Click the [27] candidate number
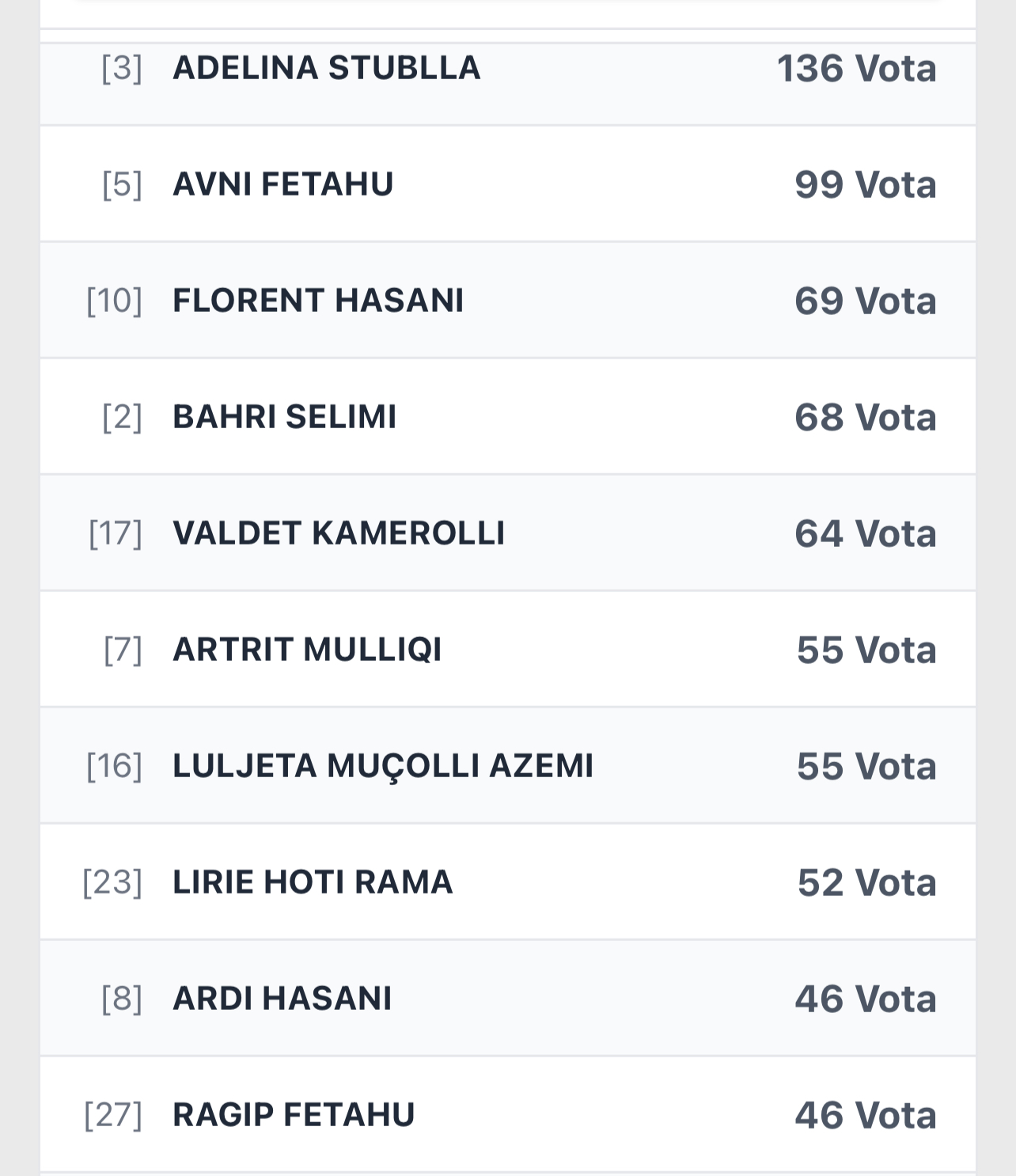This screenshot has height=1176, width=1016. [113, 1115]
